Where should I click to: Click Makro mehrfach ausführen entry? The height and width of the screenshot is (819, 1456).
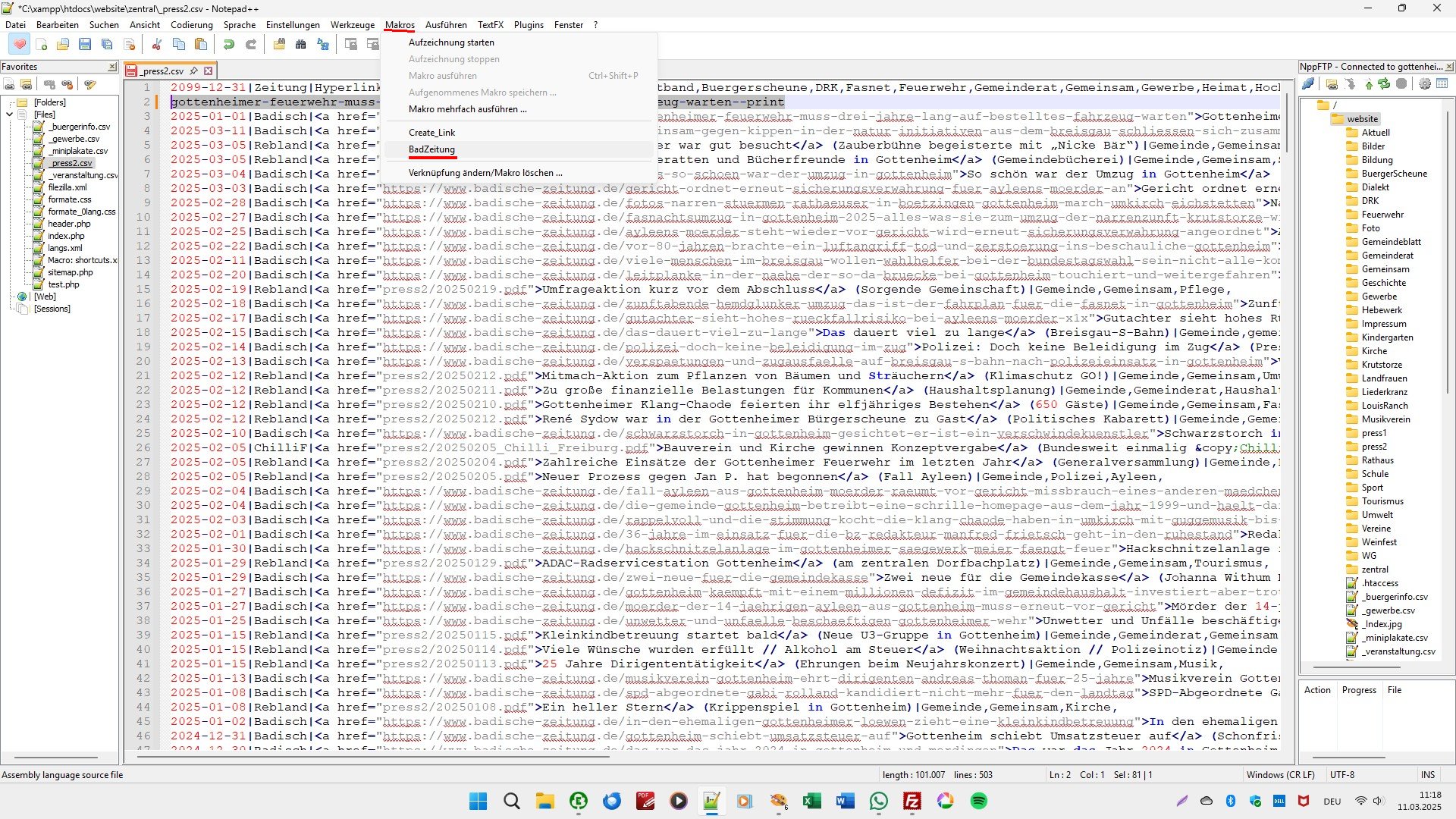[x=467, y=109]
